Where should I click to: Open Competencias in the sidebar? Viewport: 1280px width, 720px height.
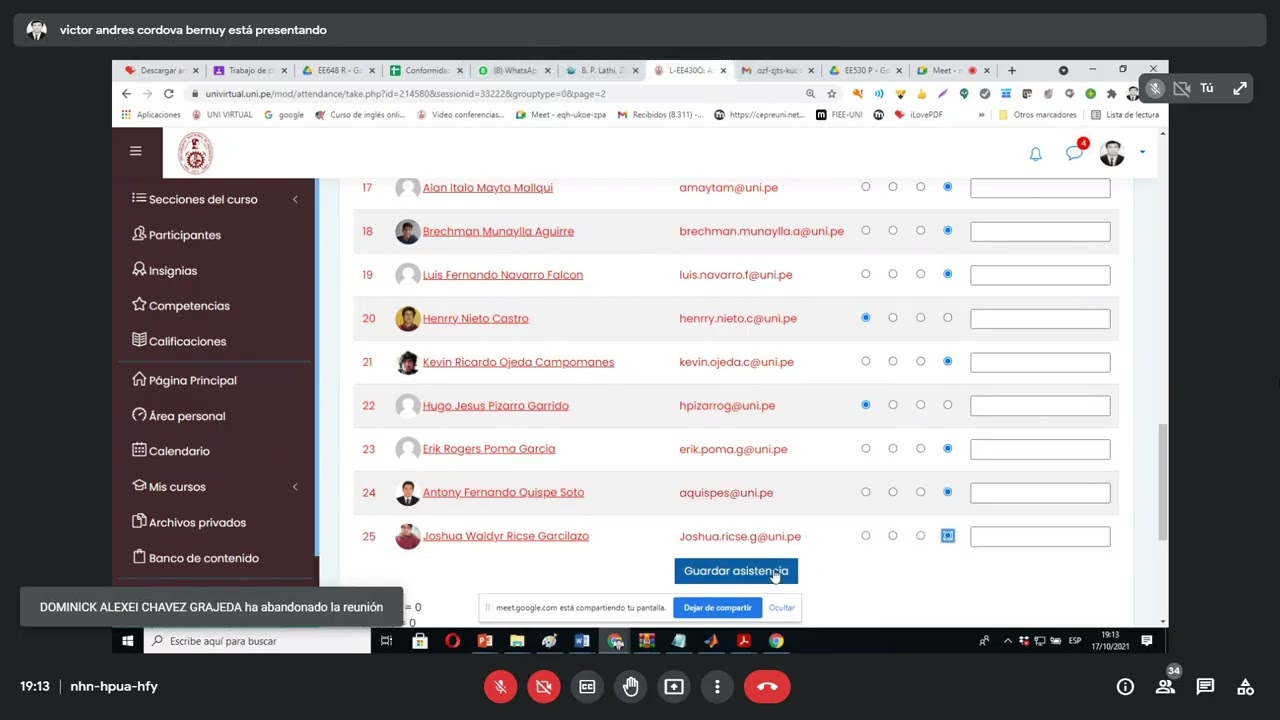pos(181,306)
